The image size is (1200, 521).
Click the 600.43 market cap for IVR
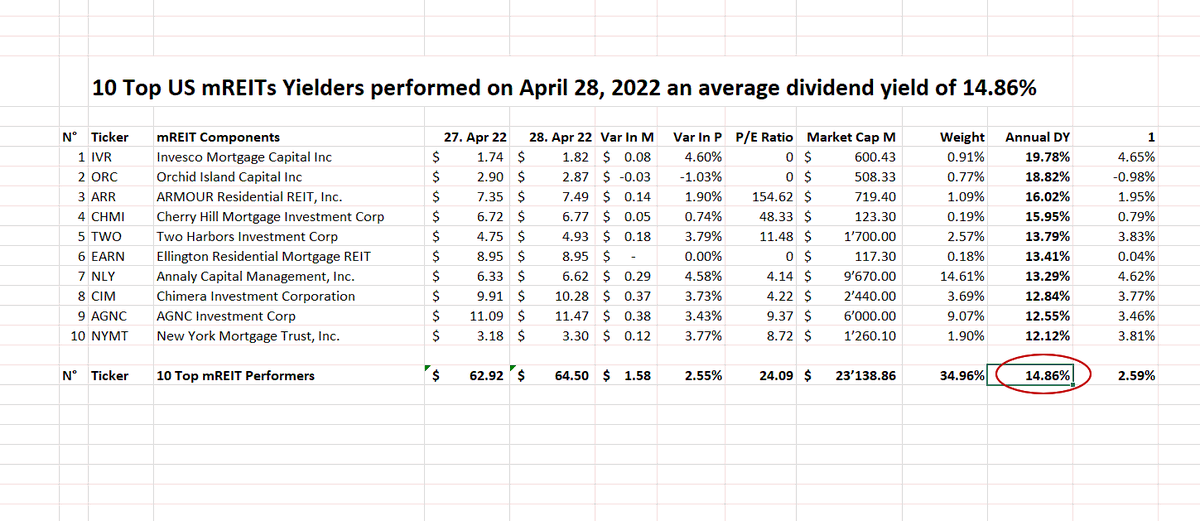(x=875, y=157)
